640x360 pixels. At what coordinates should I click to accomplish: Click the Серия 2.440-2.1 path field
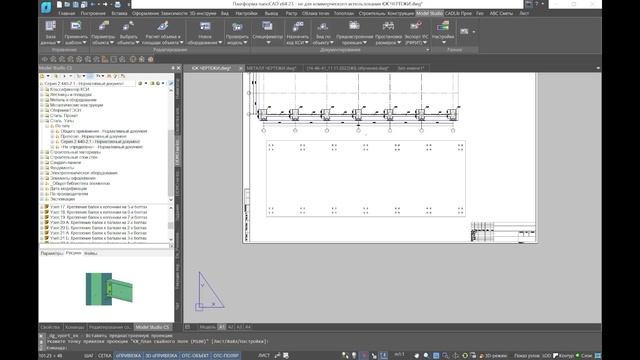[x=88, y=83]
